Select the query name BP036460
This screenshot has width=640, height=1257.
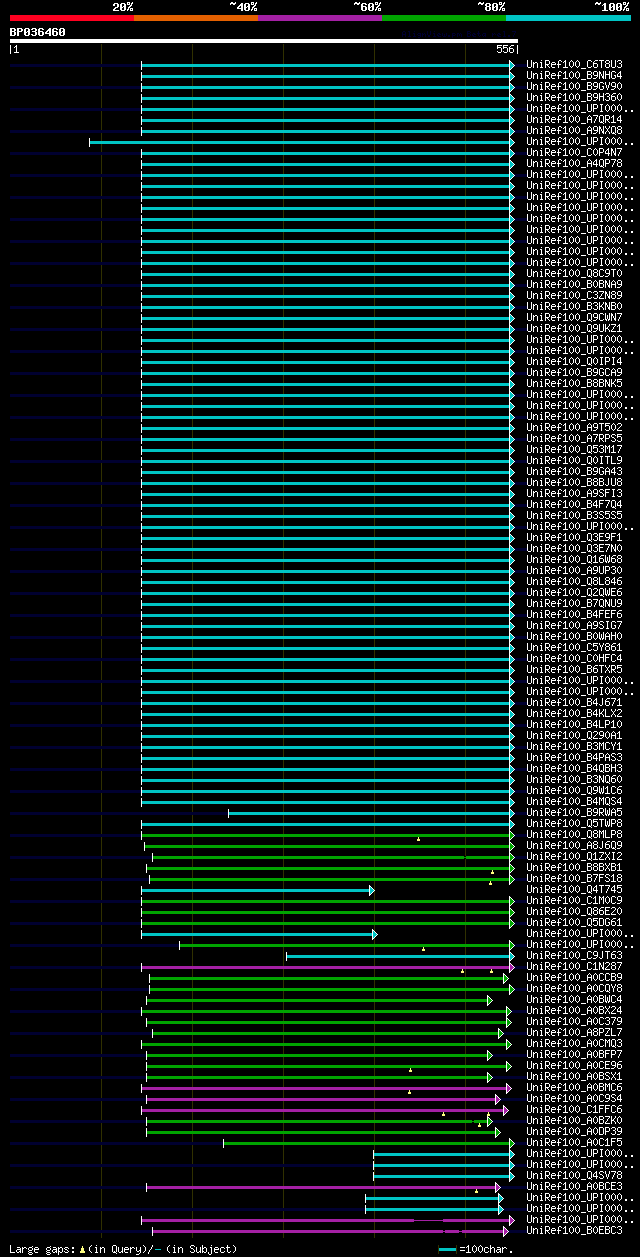click(x=38, y=32)
